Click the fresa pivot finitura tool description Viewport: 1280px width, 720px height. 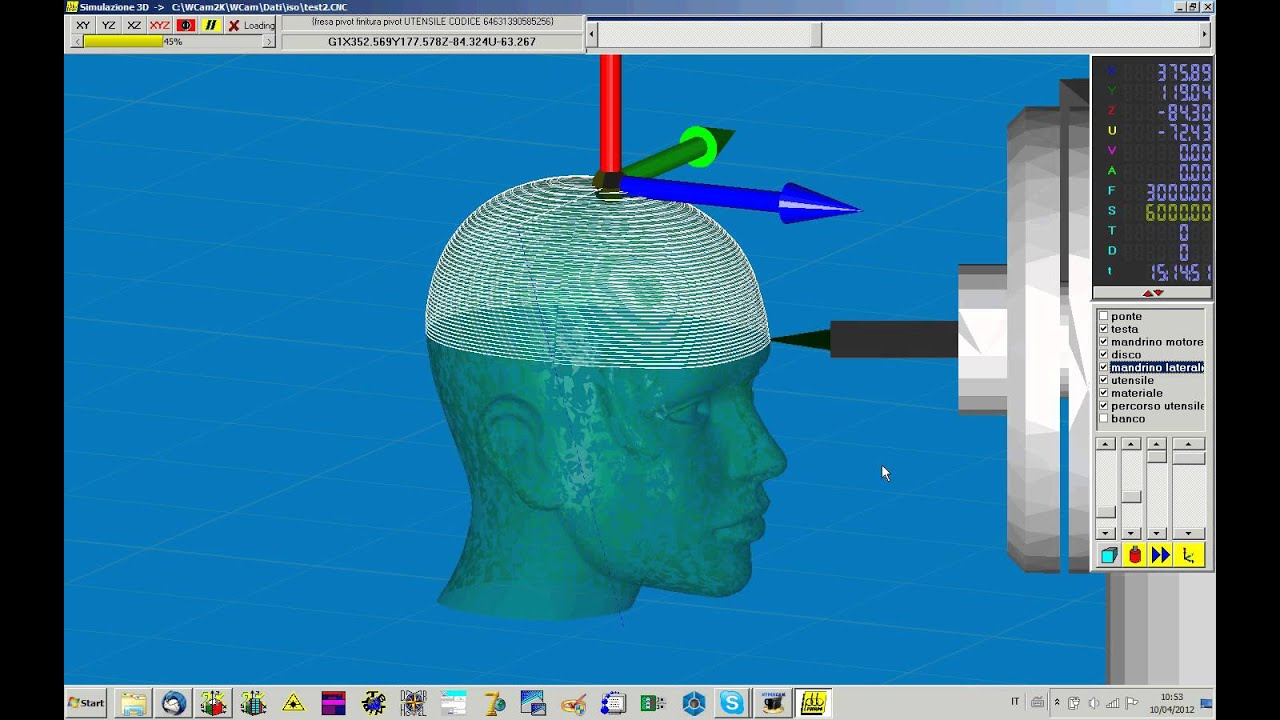(432, 22)
